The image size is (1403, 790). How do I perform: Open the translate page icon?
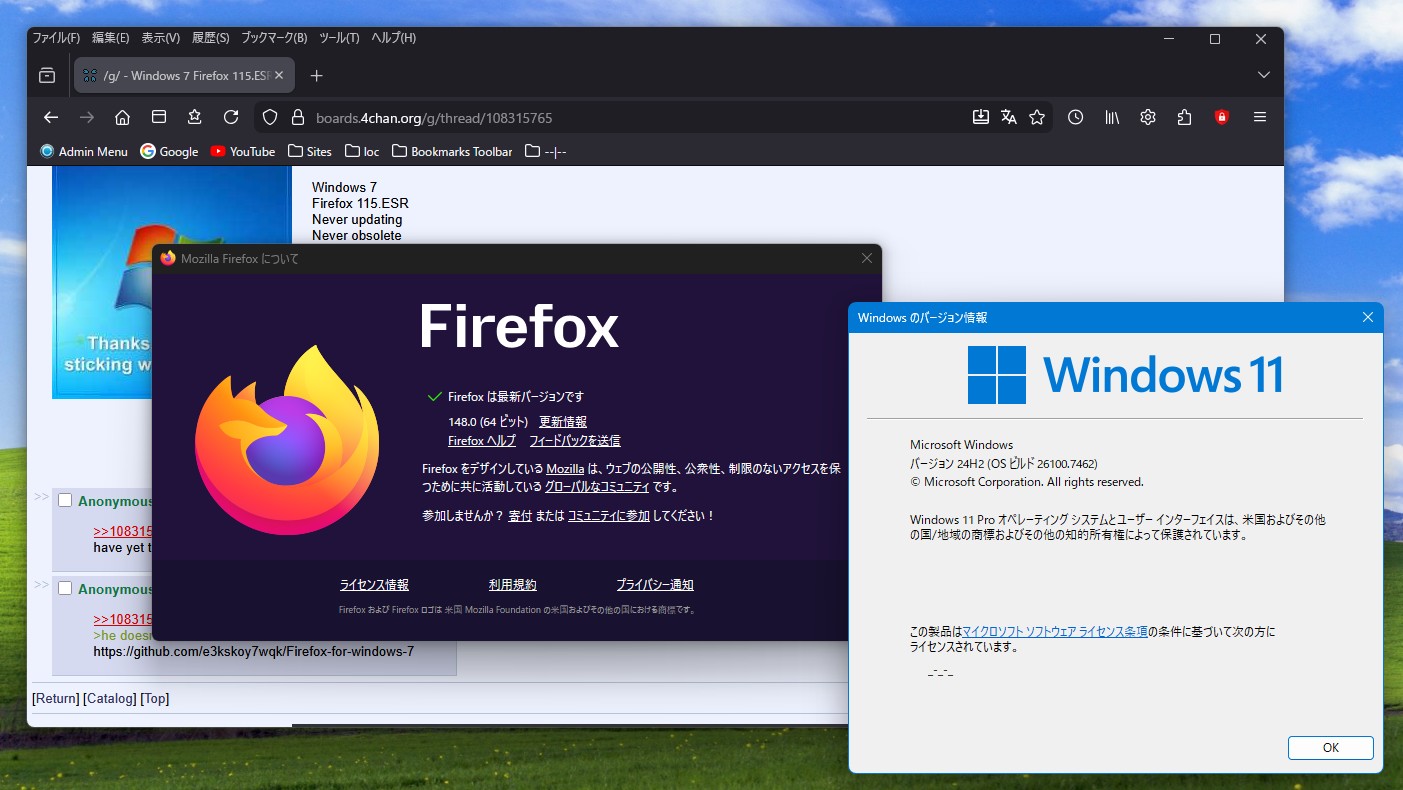click(1008, 117)
